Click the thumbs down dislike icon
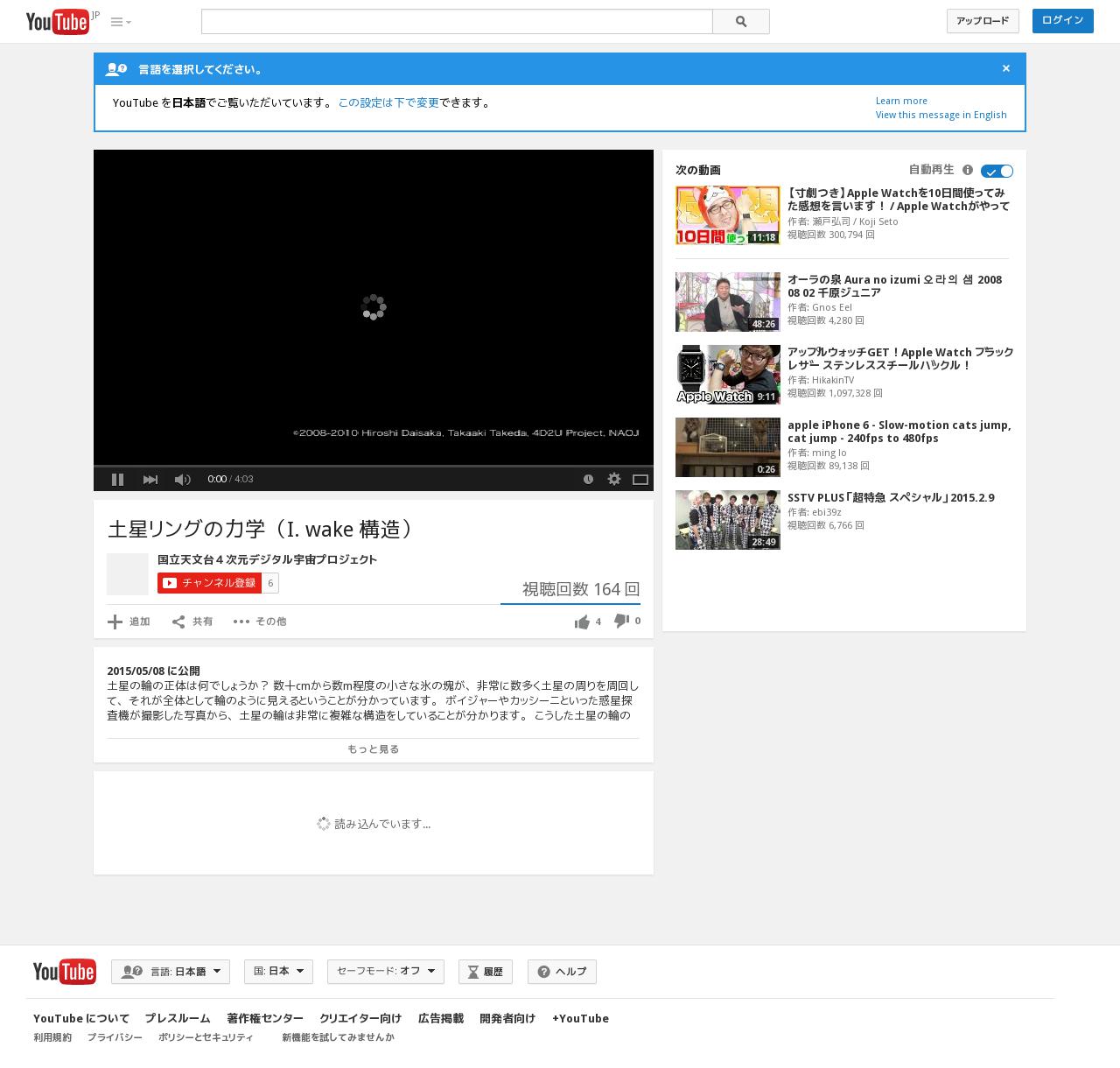 tap(621, 621)
